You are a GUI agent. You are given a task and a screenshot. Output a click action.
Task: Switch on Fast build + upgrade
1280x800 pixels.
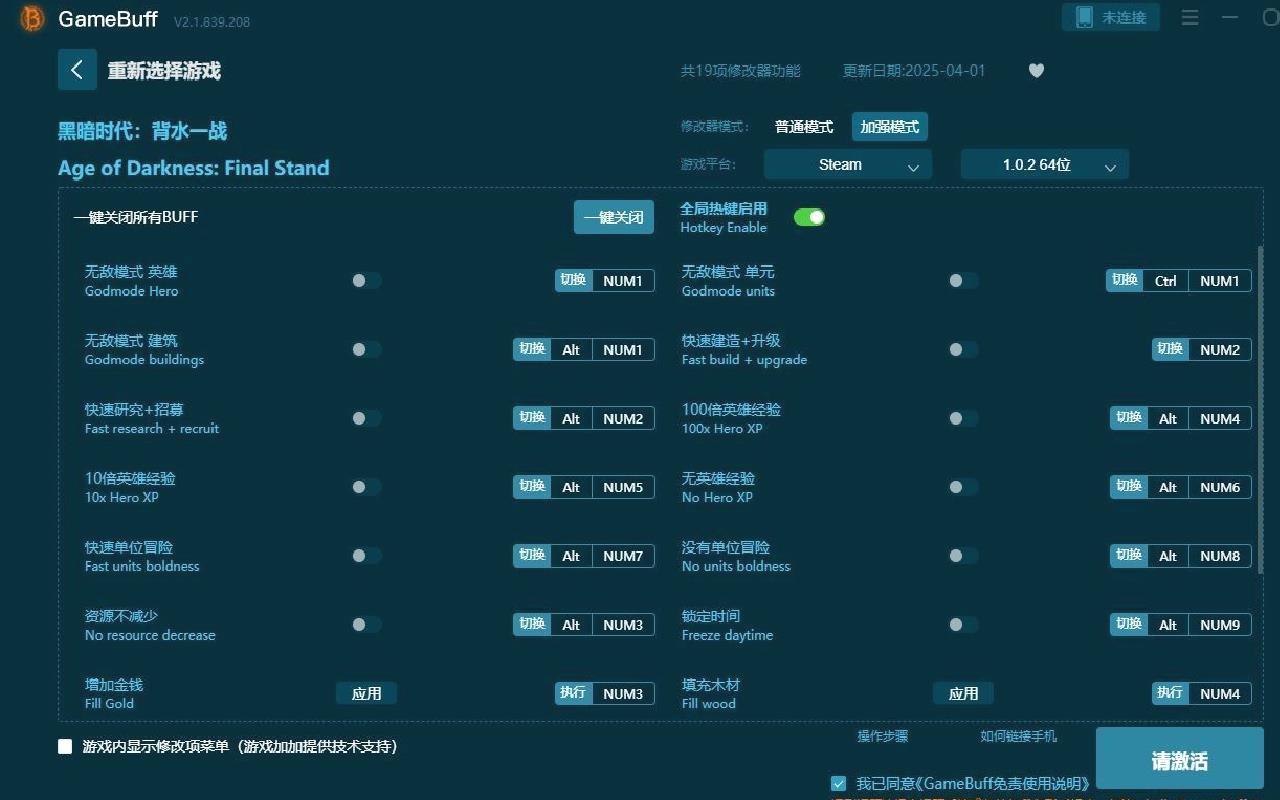click(963, 349)
